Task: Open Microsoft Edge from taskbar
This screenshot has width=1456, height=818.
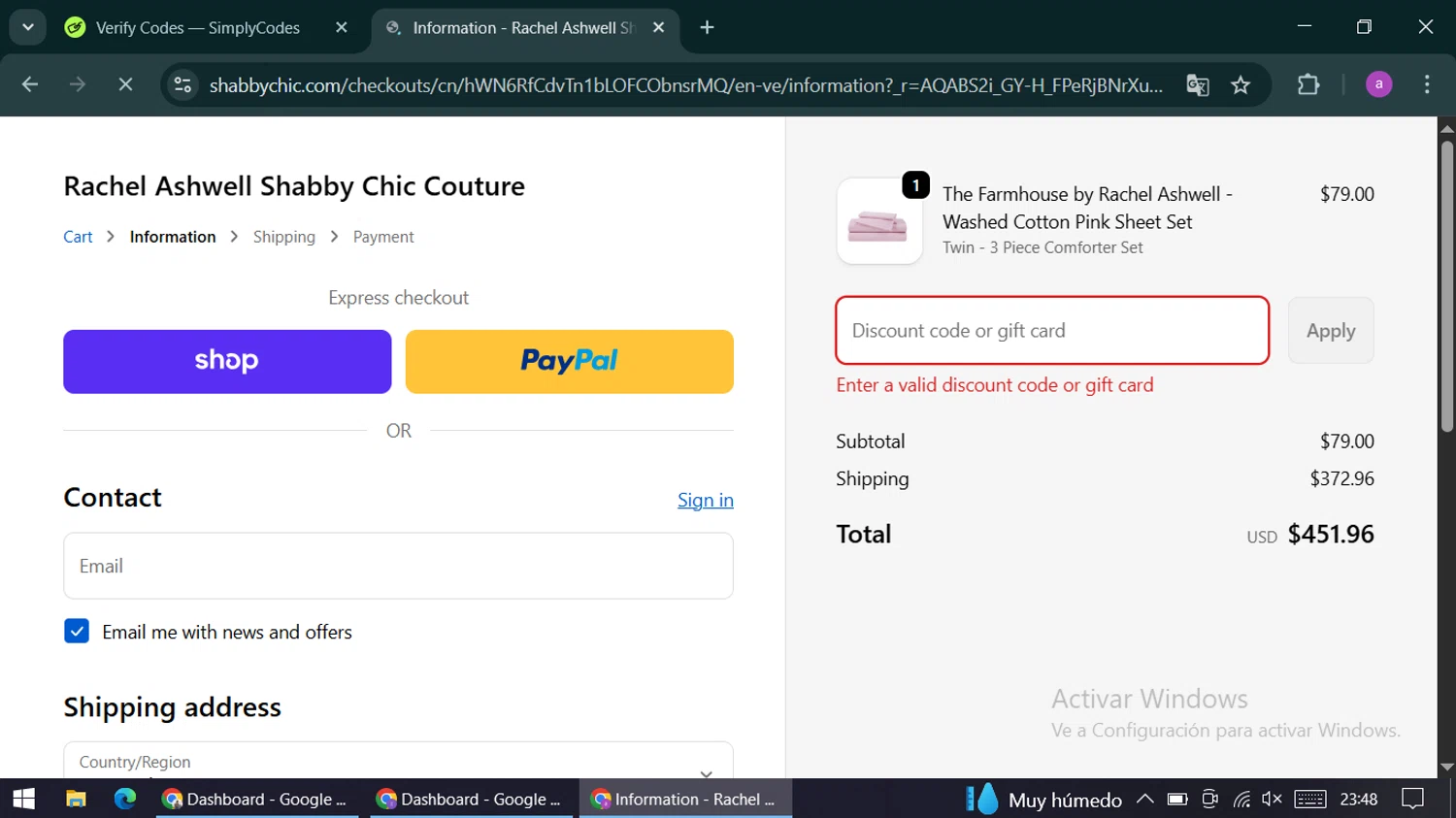Action: [125, 799]
